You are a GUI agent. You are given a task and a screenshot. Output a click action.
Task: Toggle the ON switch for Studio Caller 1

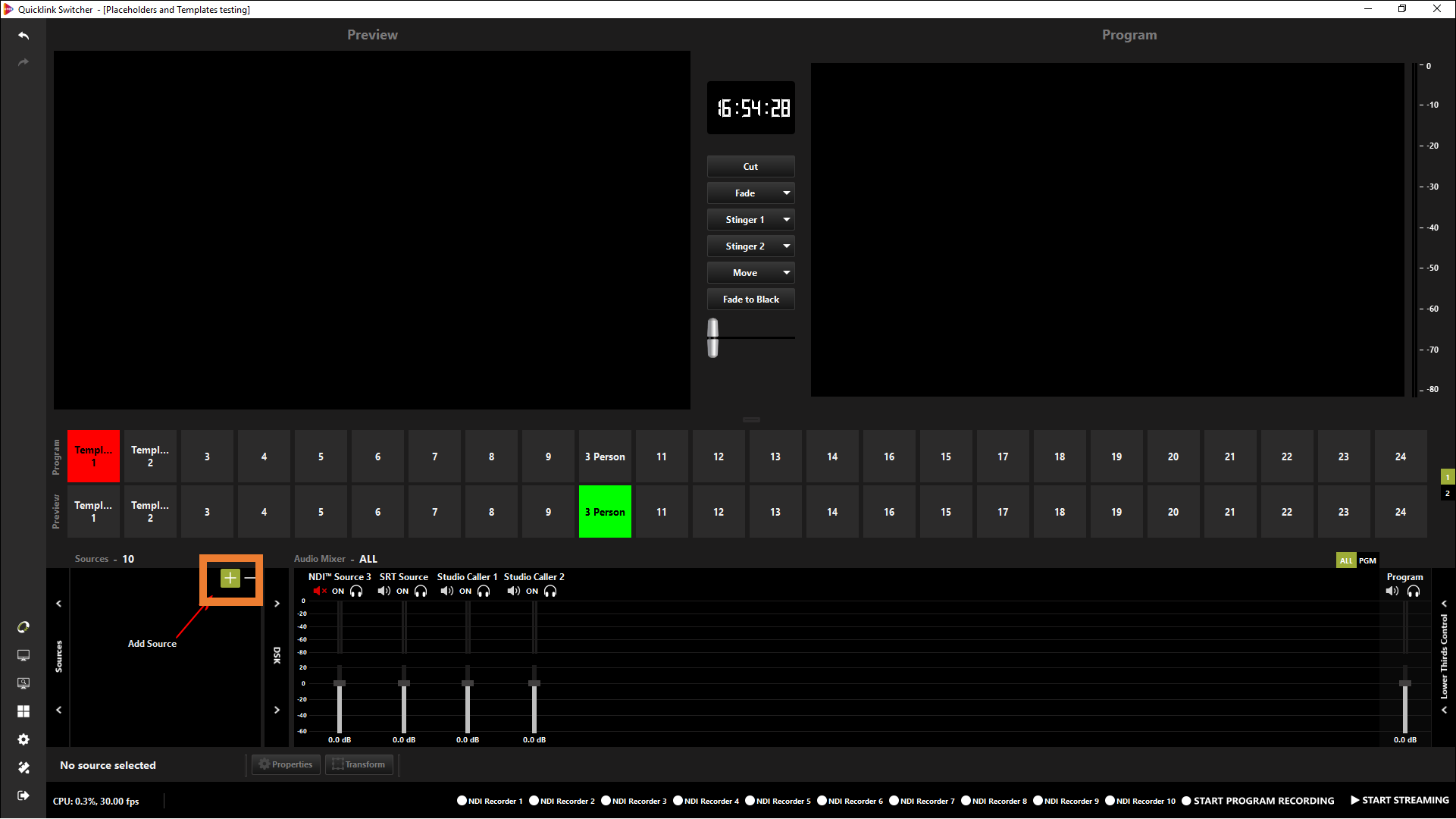(x=465, y=591)
